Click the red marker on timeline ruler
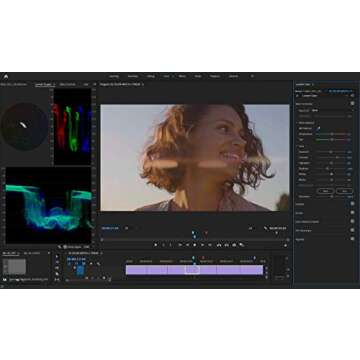This screenshot has height=360, width=360. (203, 258)
